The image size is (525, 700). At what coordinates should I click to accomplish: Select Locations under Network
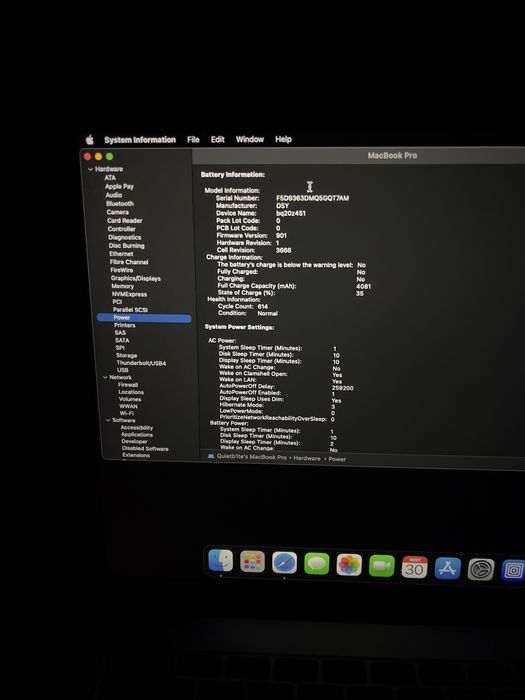(x=131, y=392)
